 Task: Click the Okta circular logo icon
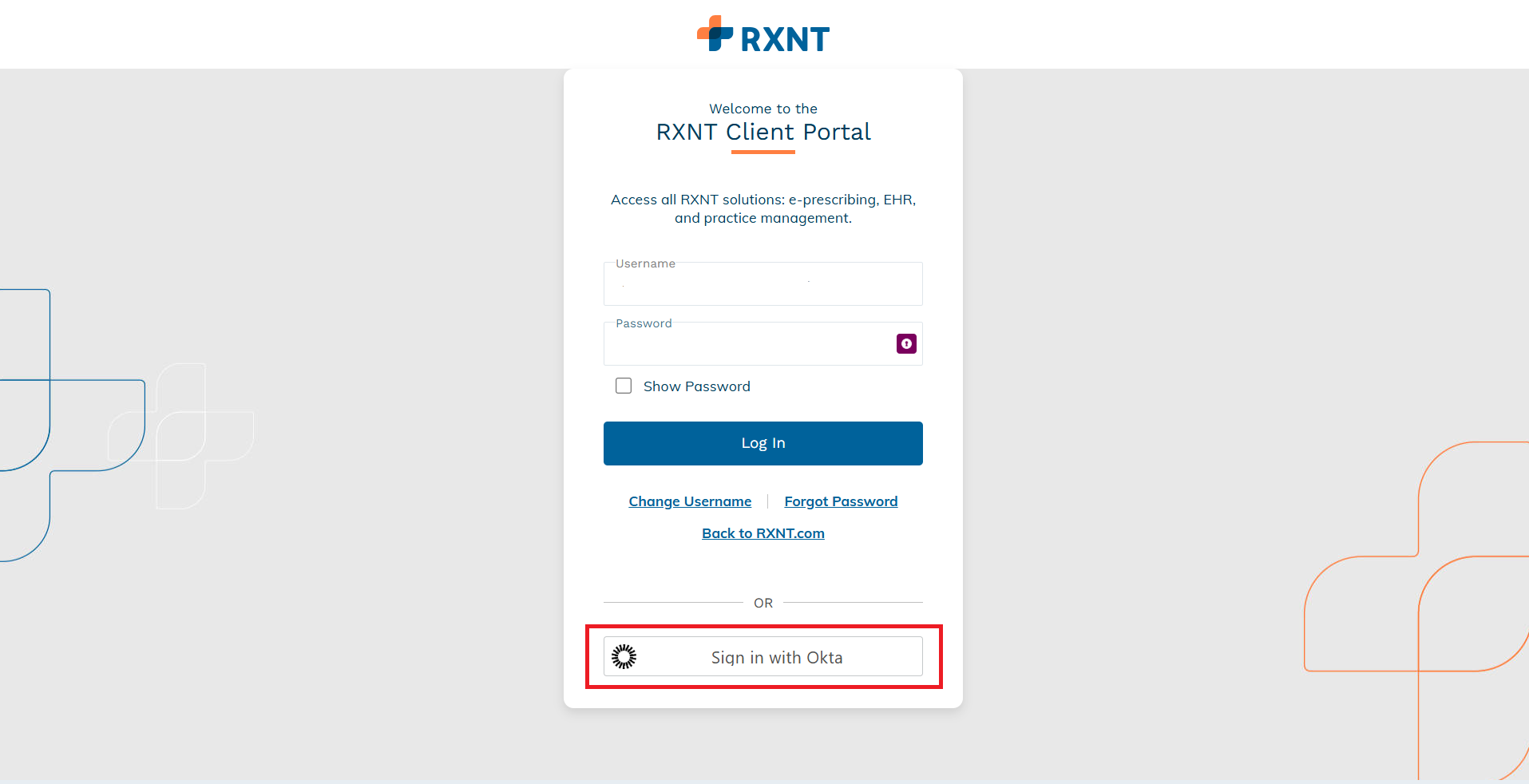pos(624,656)
